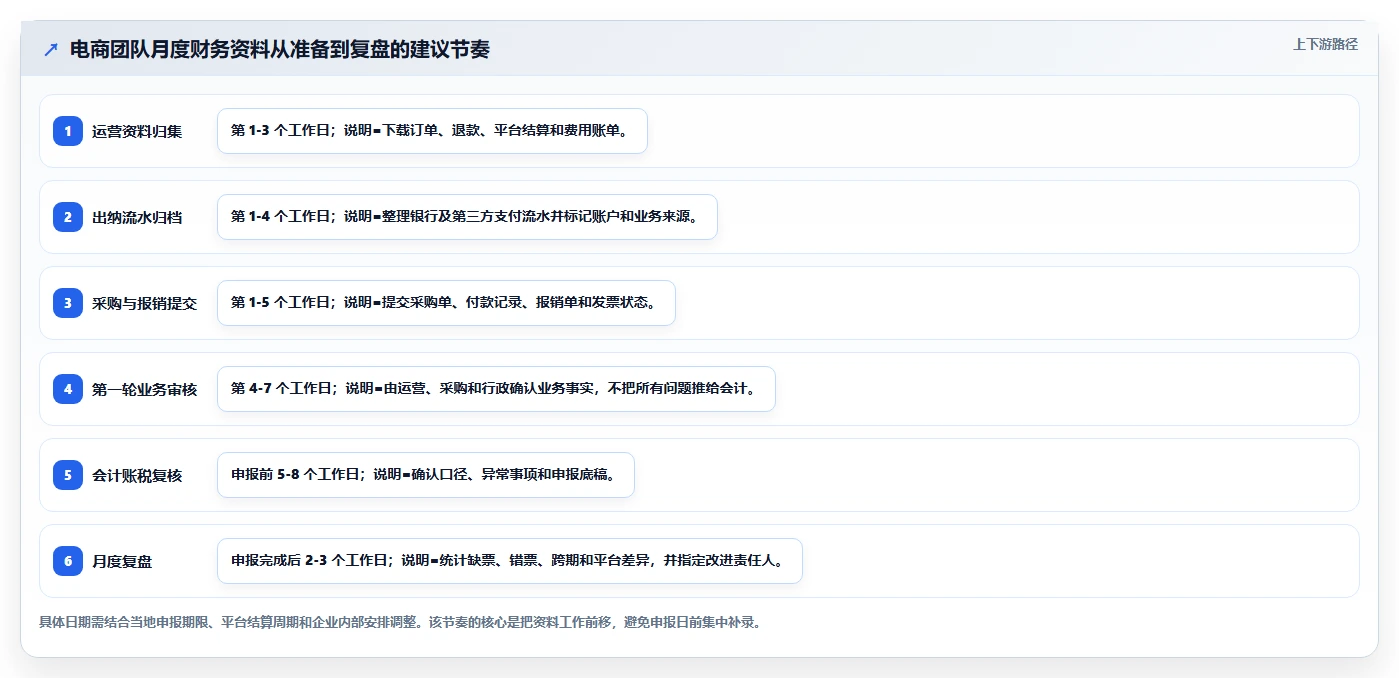Click the 第 4-7 个工作日 description box
The height and width of the screenshot is (678, 1399).
coord(496,389)
